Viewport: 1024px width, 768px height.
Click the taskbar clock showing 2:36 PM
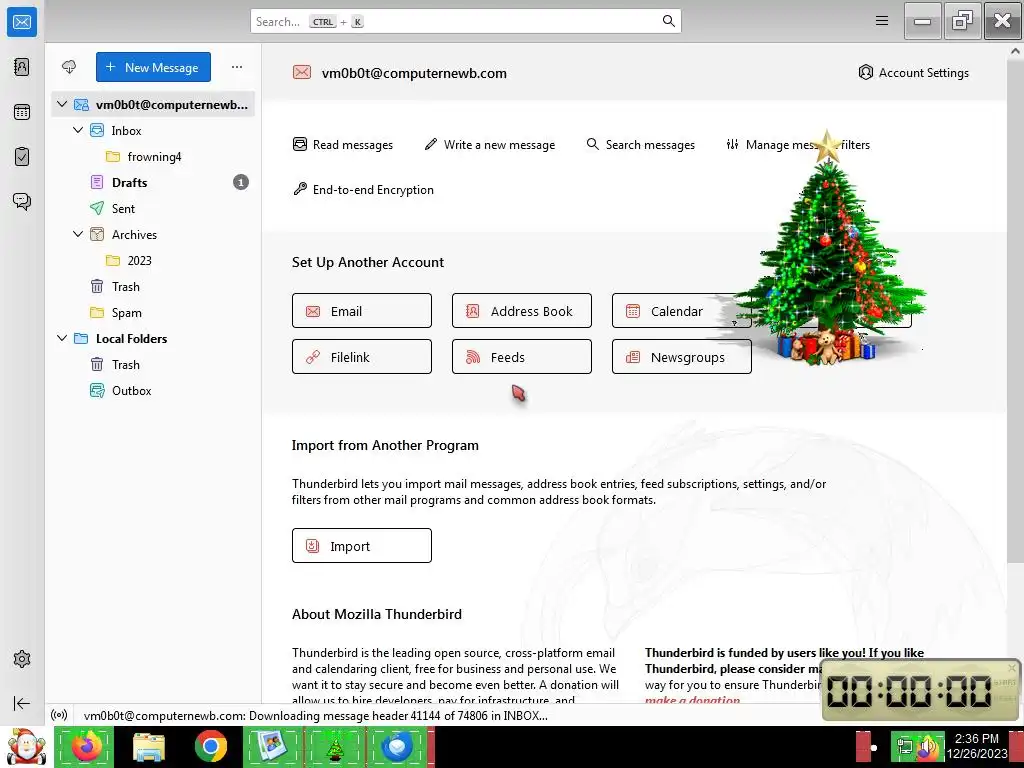(x=977, y=746)
